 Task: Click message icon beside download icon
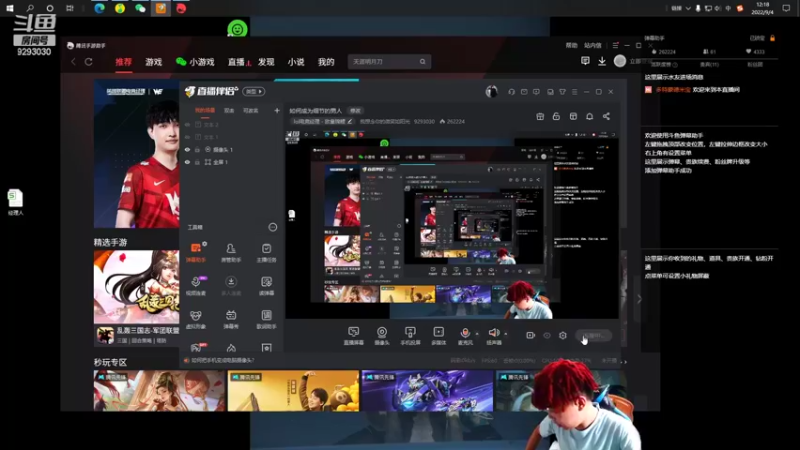pos(585,61)
